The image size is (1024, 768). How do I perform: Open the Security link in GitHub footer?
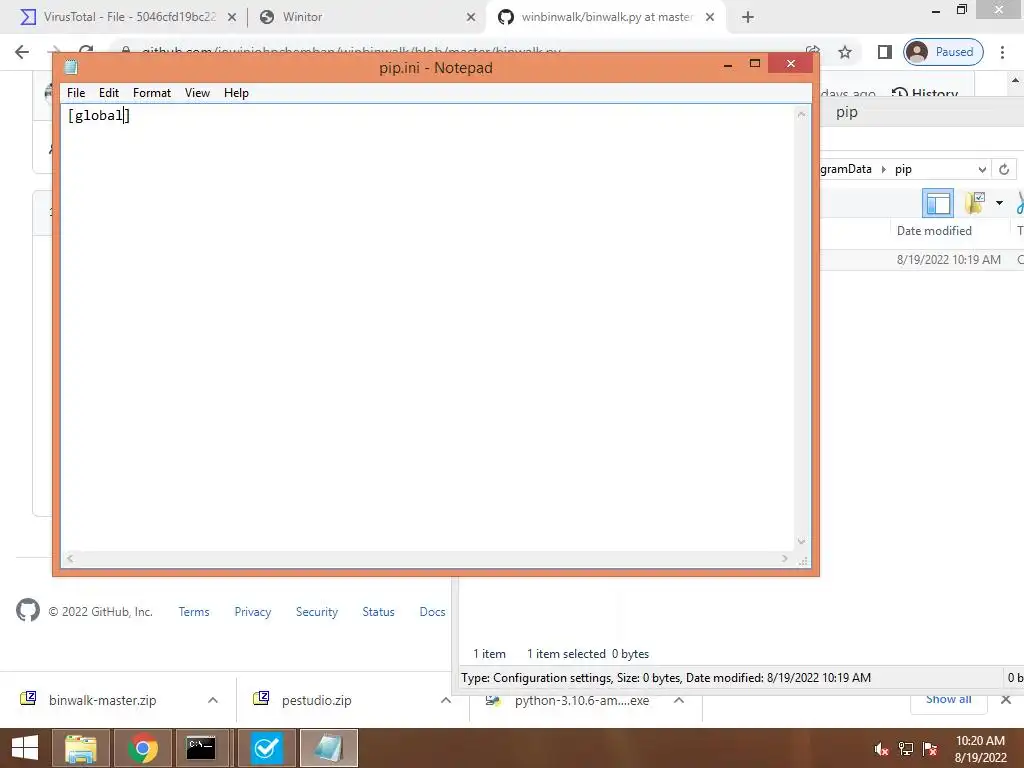click(317, 612)
